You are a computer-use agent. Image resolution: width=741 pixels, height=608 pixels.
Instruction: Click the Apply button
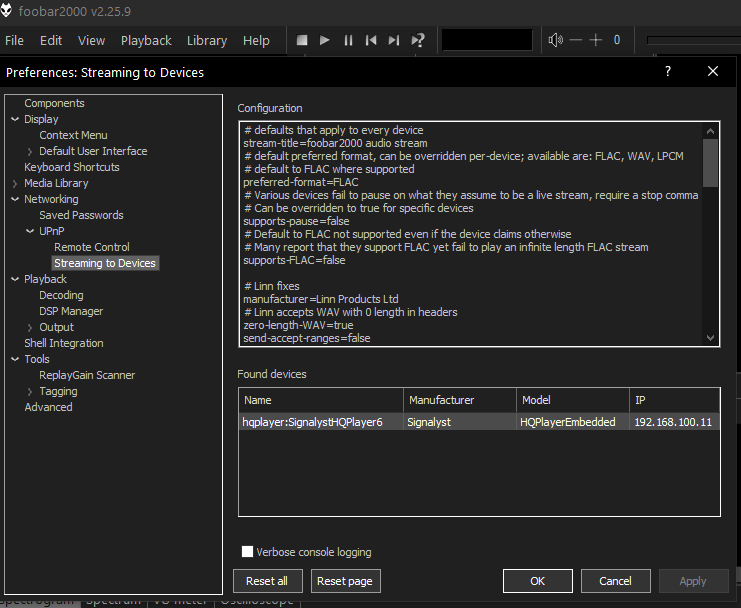693,581
